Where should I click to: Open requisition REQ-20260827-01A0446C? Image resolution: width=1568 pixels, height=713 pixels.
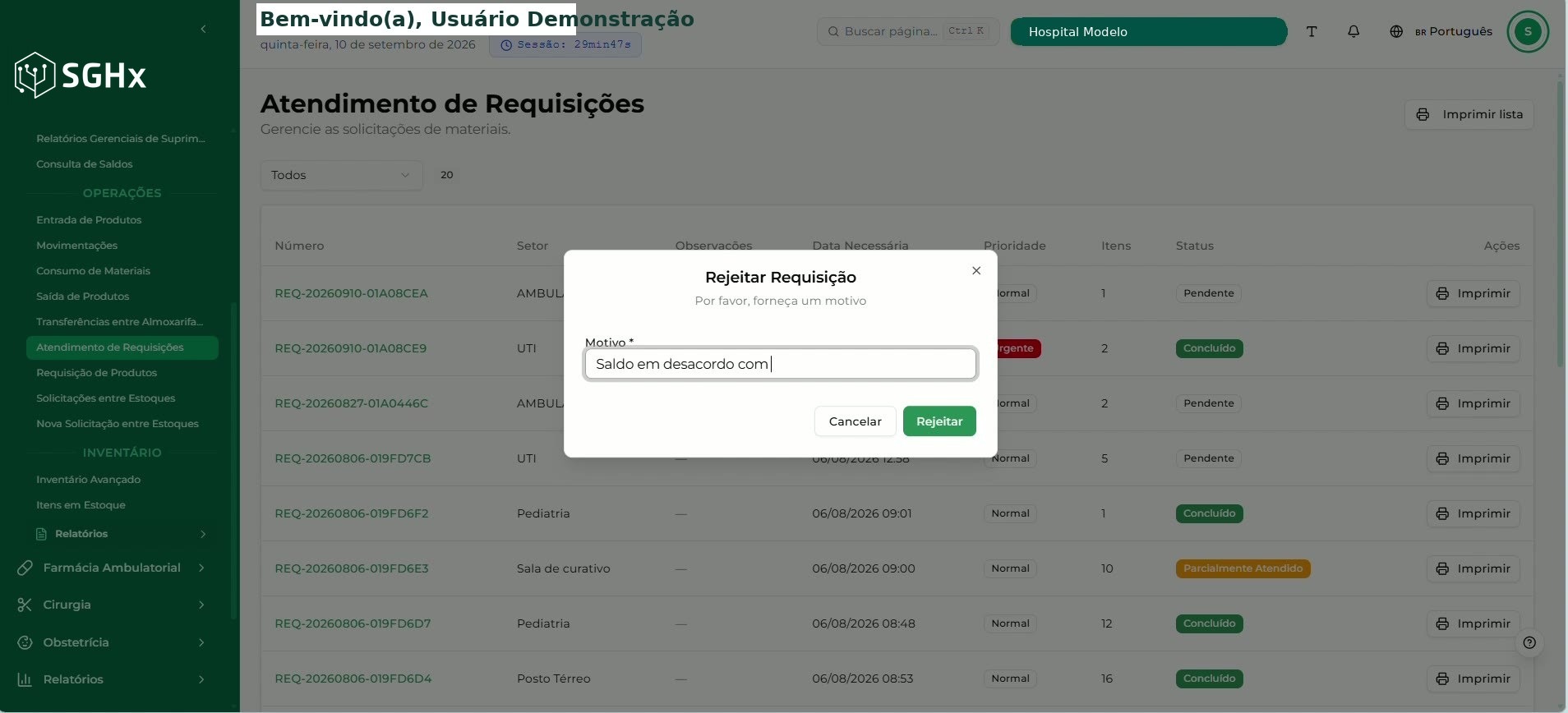pos(352,403)
